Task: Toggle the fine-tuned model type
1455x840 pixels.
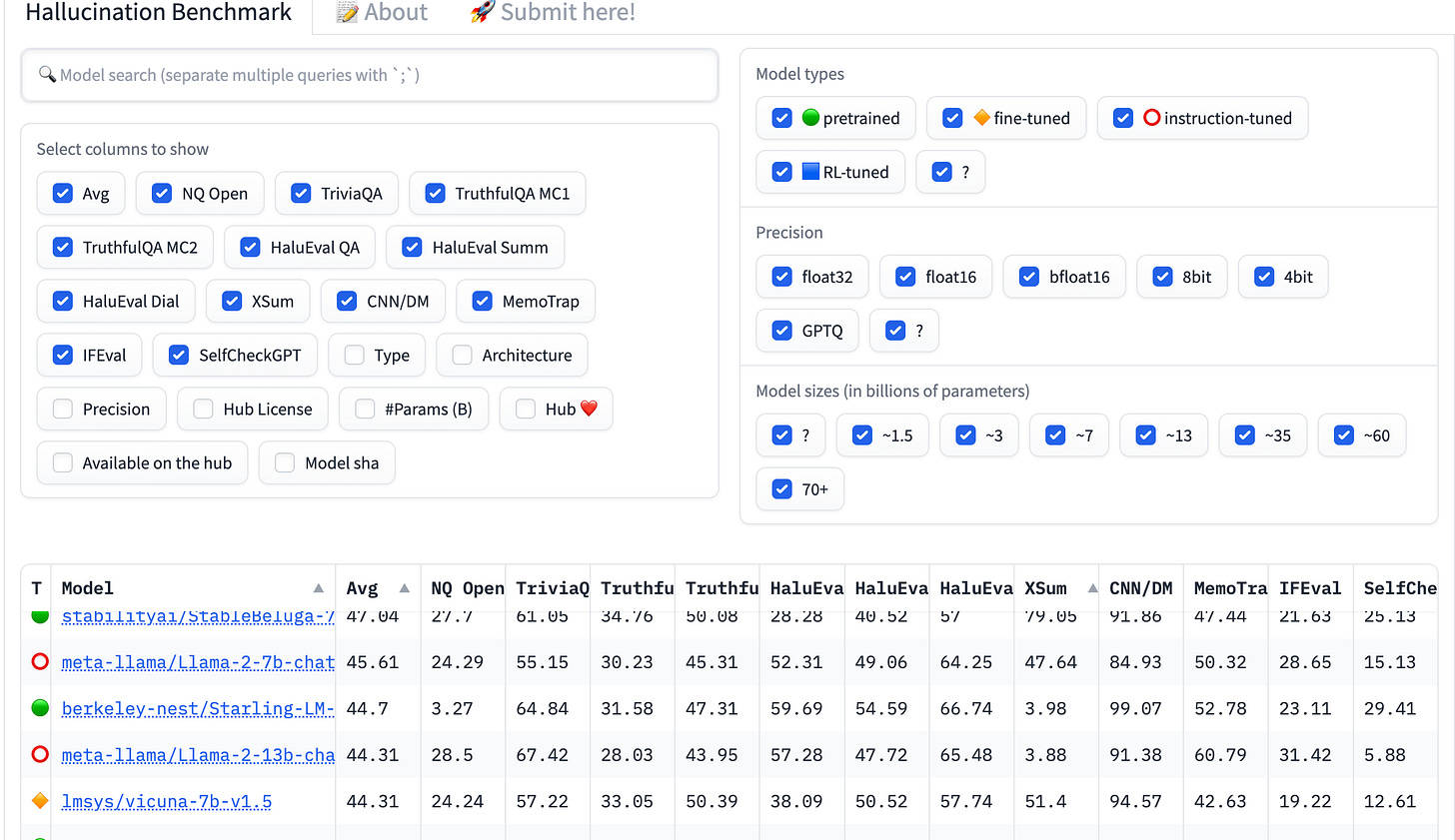Action: (952, 119)
